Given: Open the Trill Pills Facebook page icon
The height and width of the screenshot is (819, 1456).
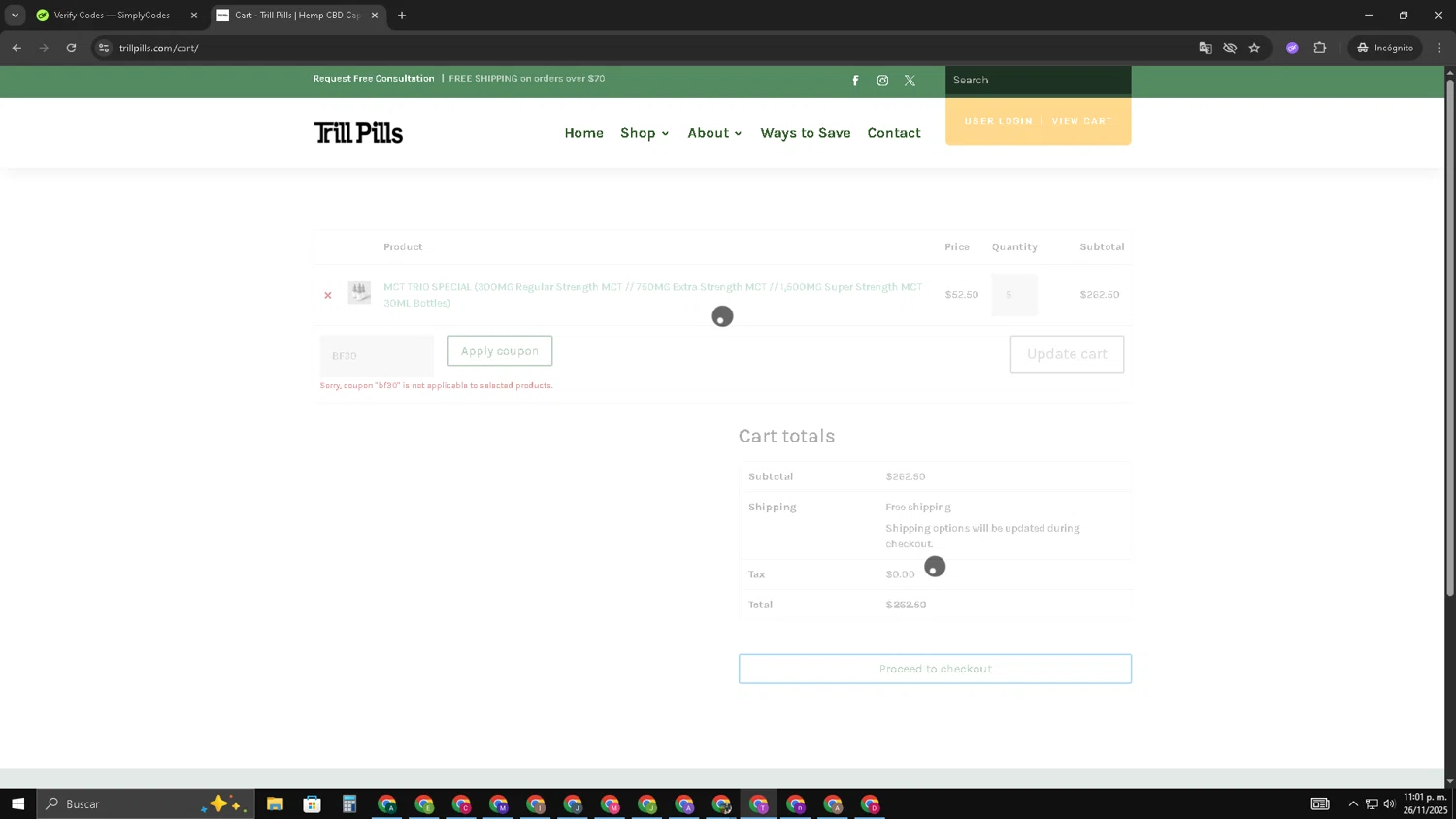Looking at the screenshot, I should (855, 81).
